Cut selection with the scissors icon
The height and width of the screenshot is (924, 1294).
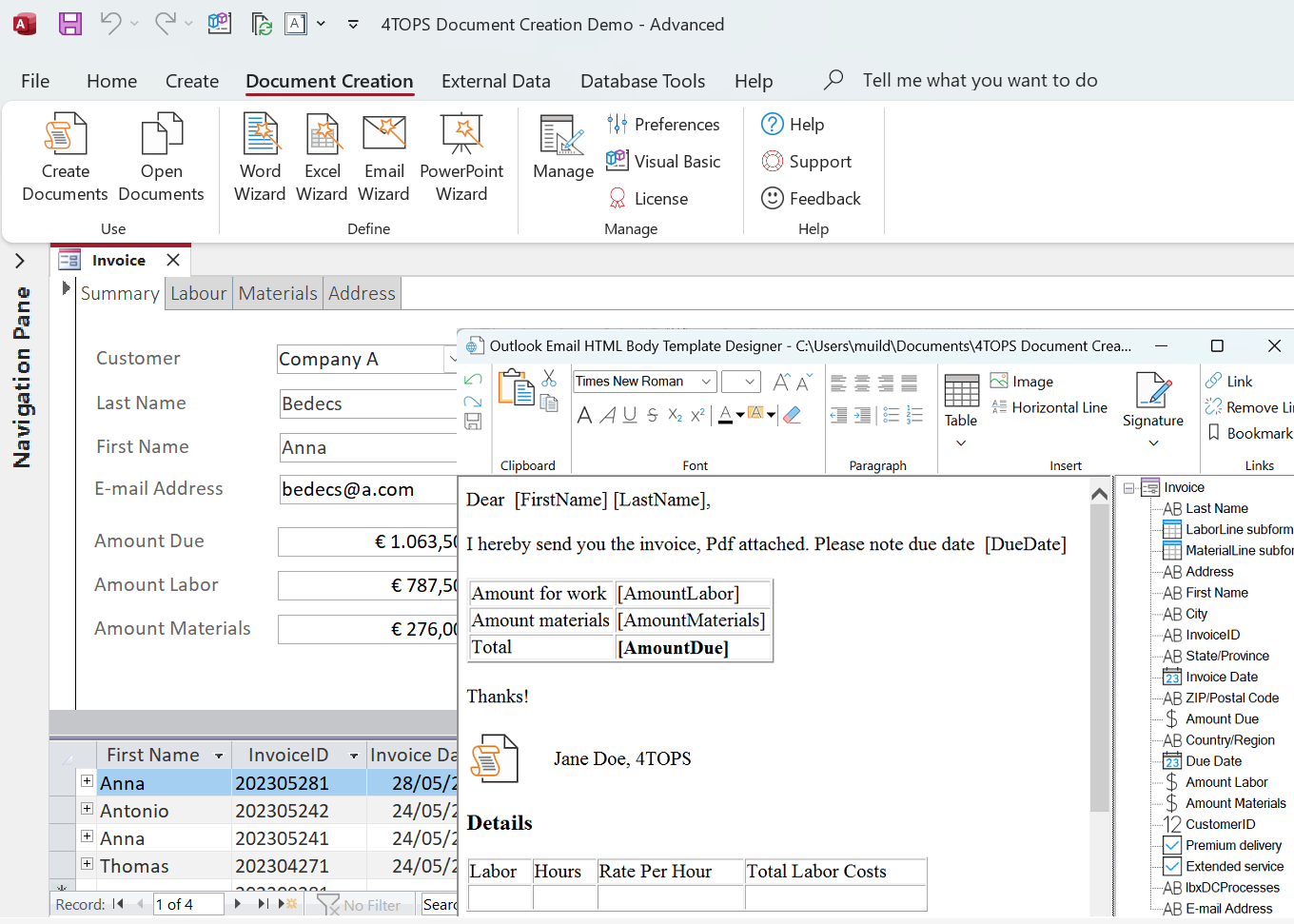[x=549, y=379]
